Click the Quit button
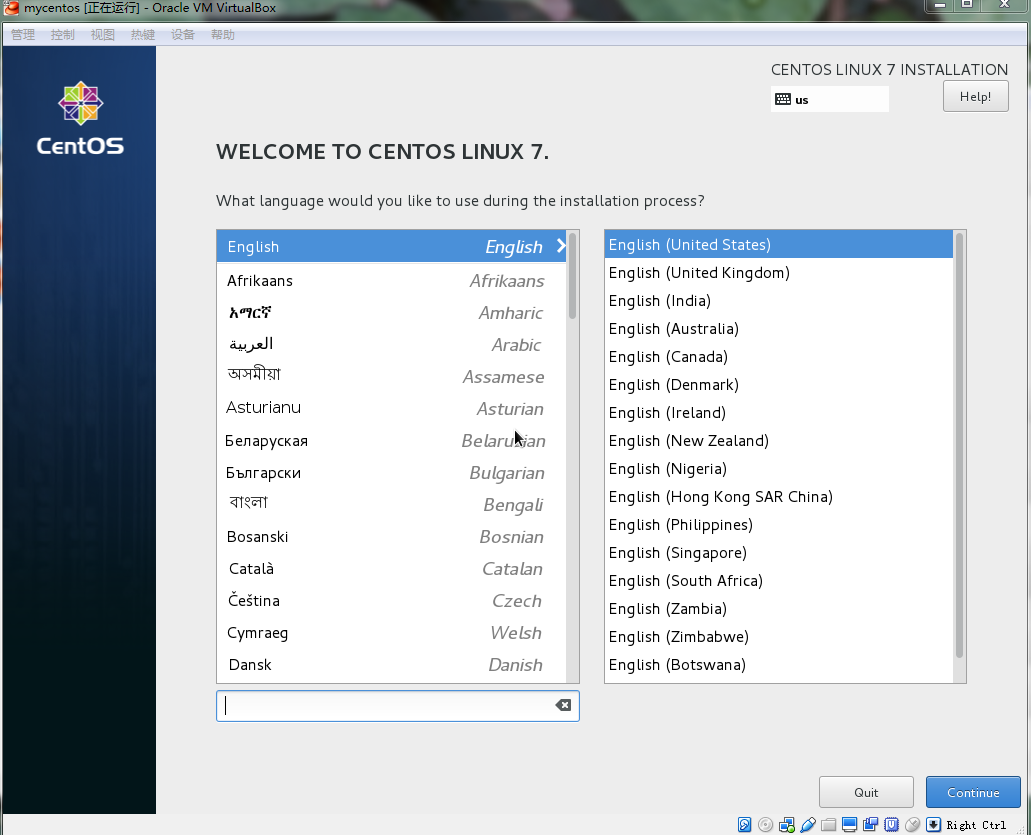The width and height of the screenshot is (1031, 835). click(x=866, y=792)
